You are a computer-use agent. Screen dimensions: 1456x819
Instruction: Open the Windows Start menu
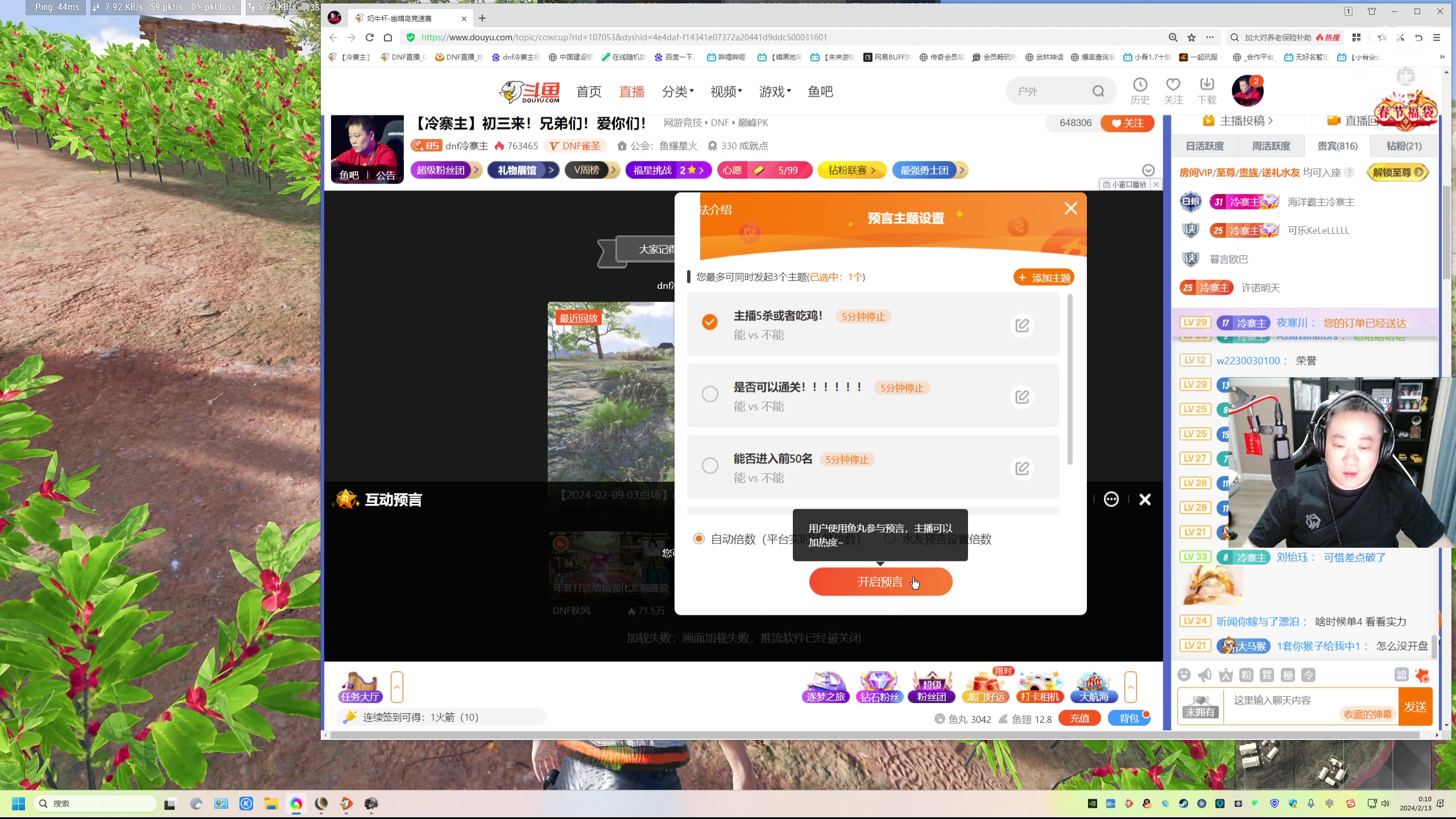tap(18, 803)
